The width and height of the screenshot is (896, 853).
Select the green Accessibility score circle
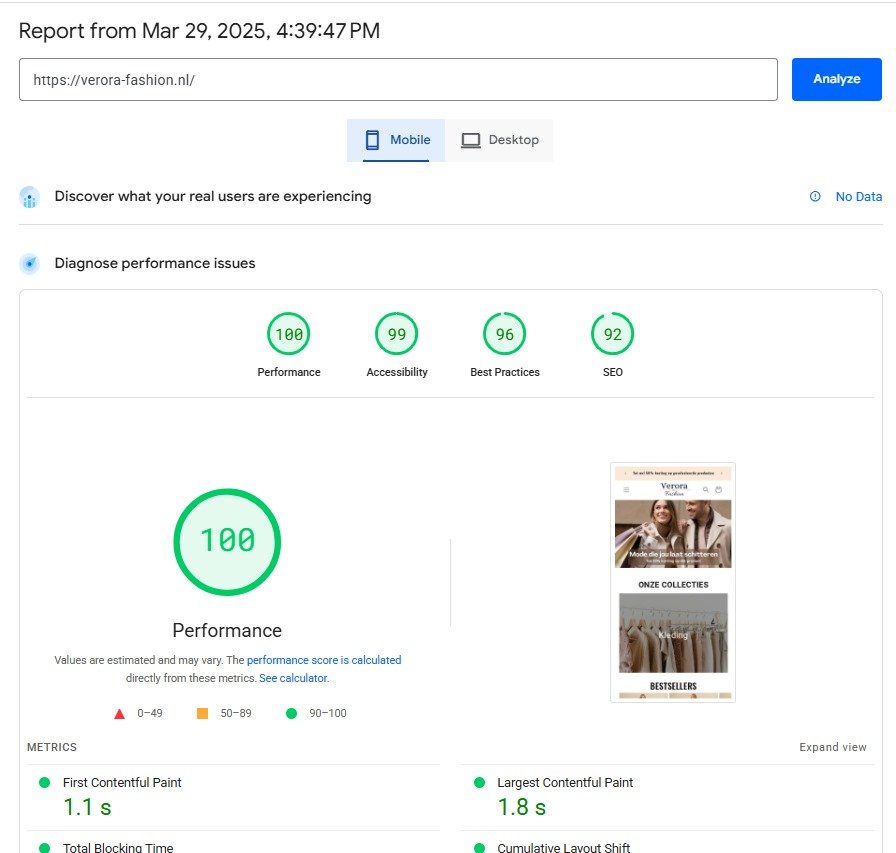pyautogui.click(x=396, y=334)
